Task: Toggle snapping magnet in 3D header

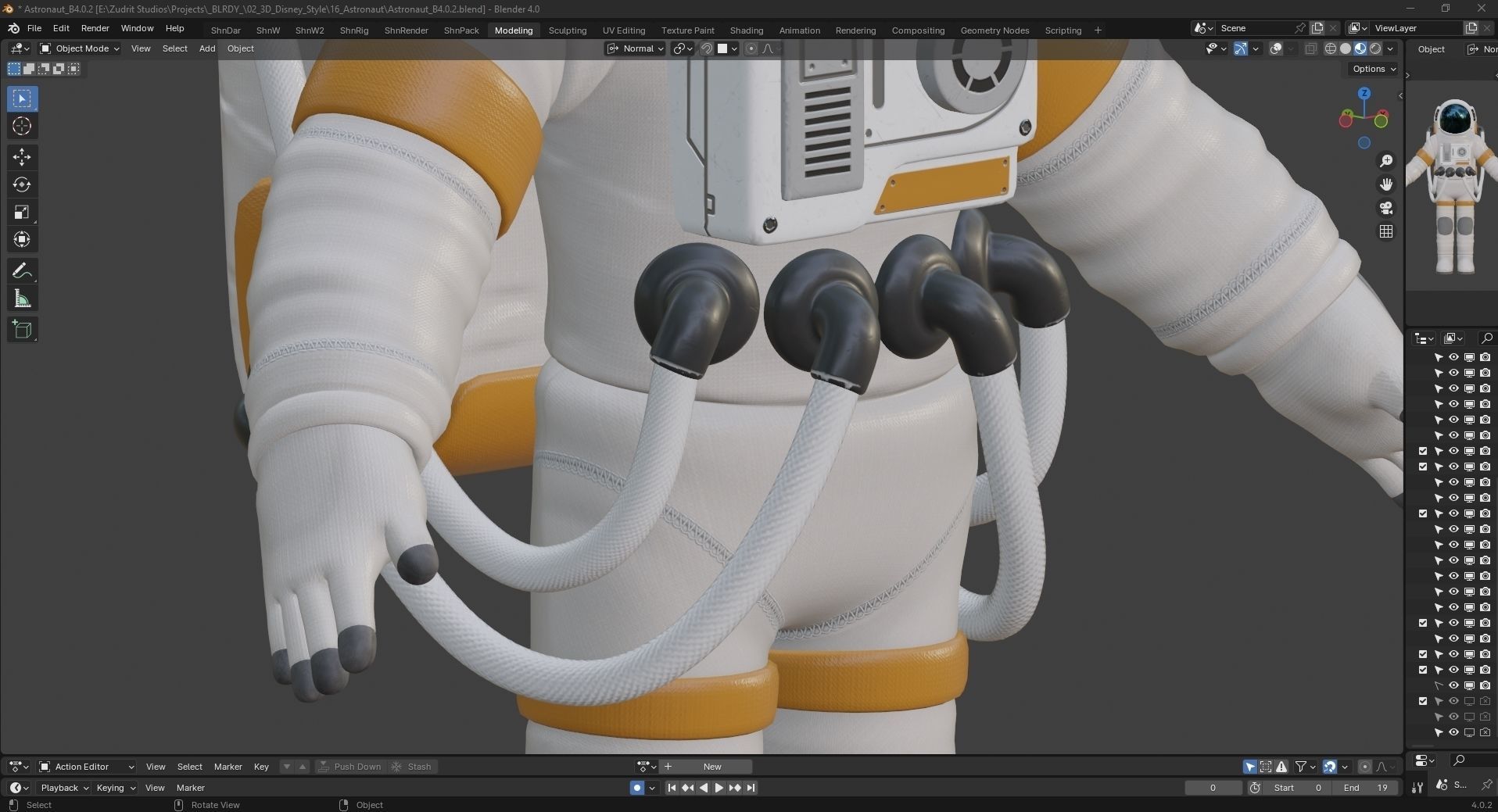Action: click(706, 48)
